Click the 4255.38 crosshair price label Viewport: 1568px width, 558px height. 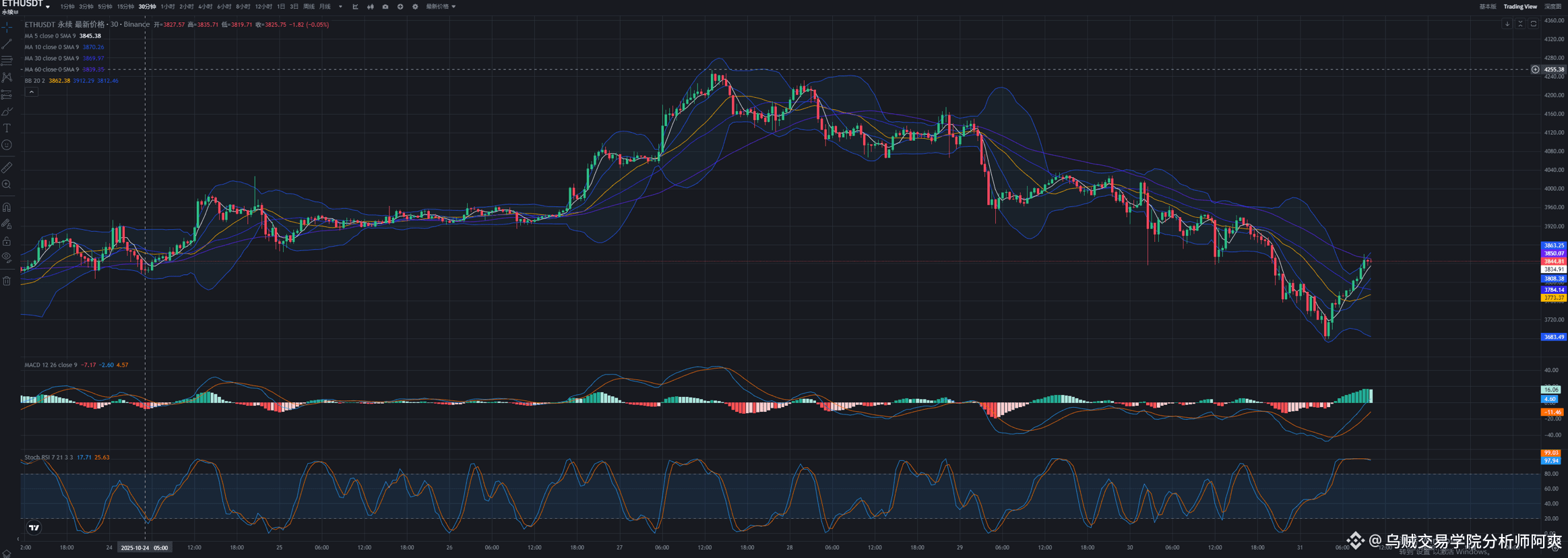click(x=1554, y=69)
